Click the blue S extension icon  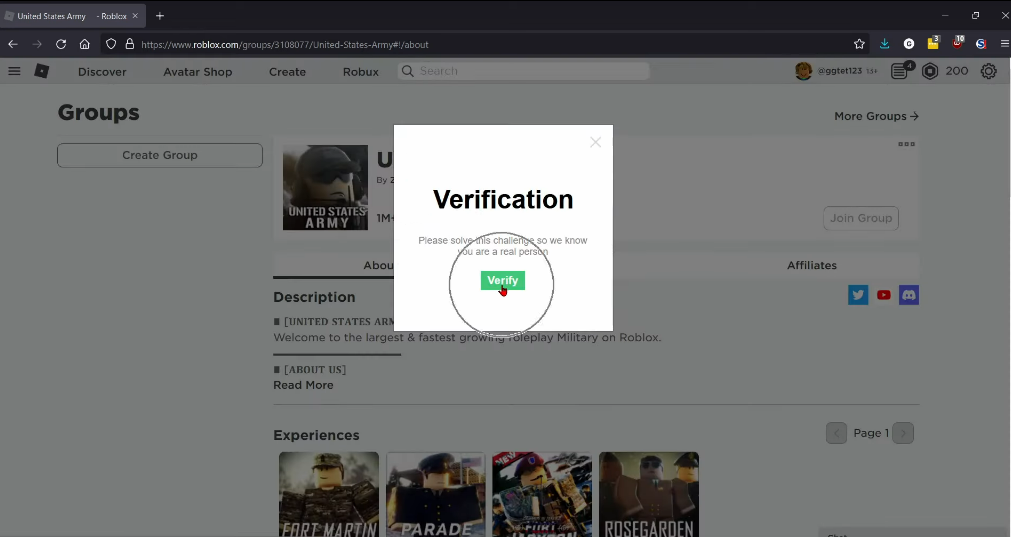coord(981,44)
